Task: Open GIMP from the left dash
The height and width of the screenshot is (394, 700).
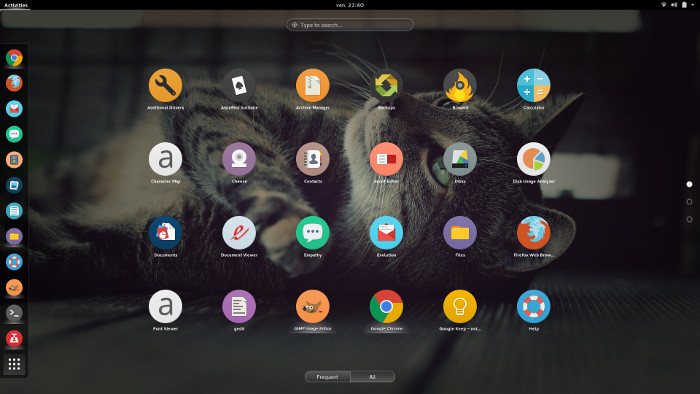Action: coord(14,287)
